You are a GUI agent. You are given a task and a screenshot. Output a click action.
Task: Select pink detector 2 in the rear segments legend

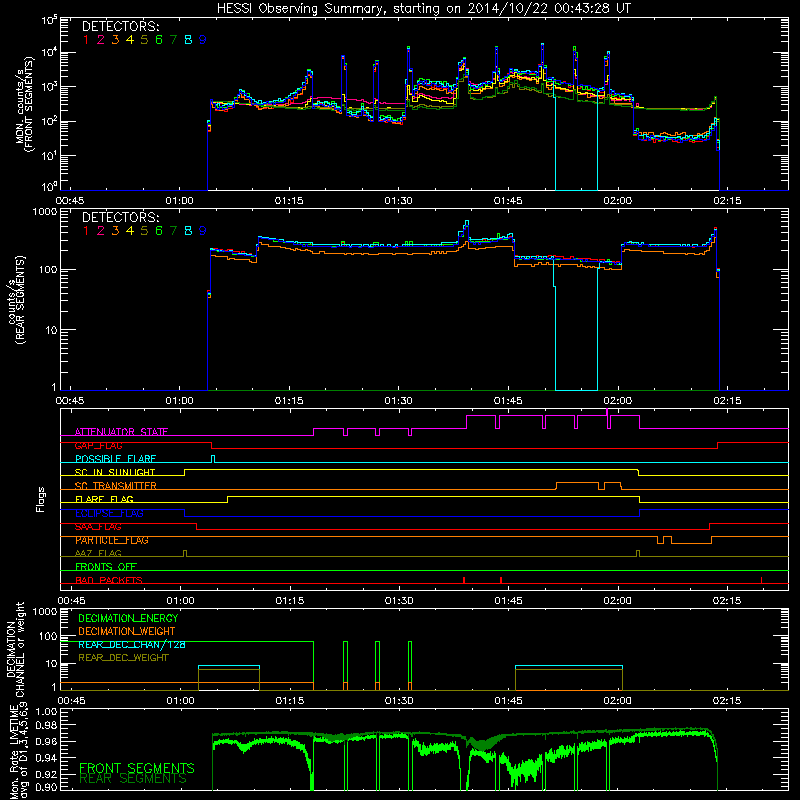[x=101, y=231]
